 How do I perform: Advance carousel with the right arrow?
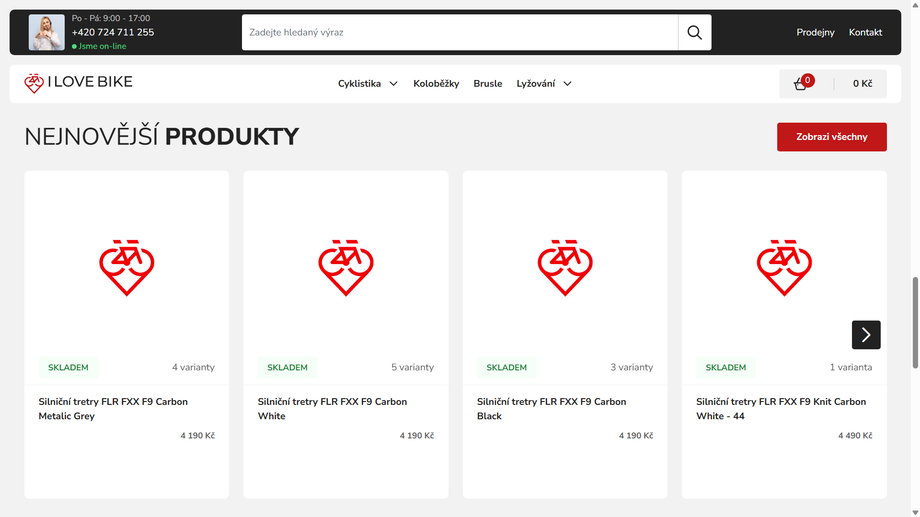[x=866, y=335]
